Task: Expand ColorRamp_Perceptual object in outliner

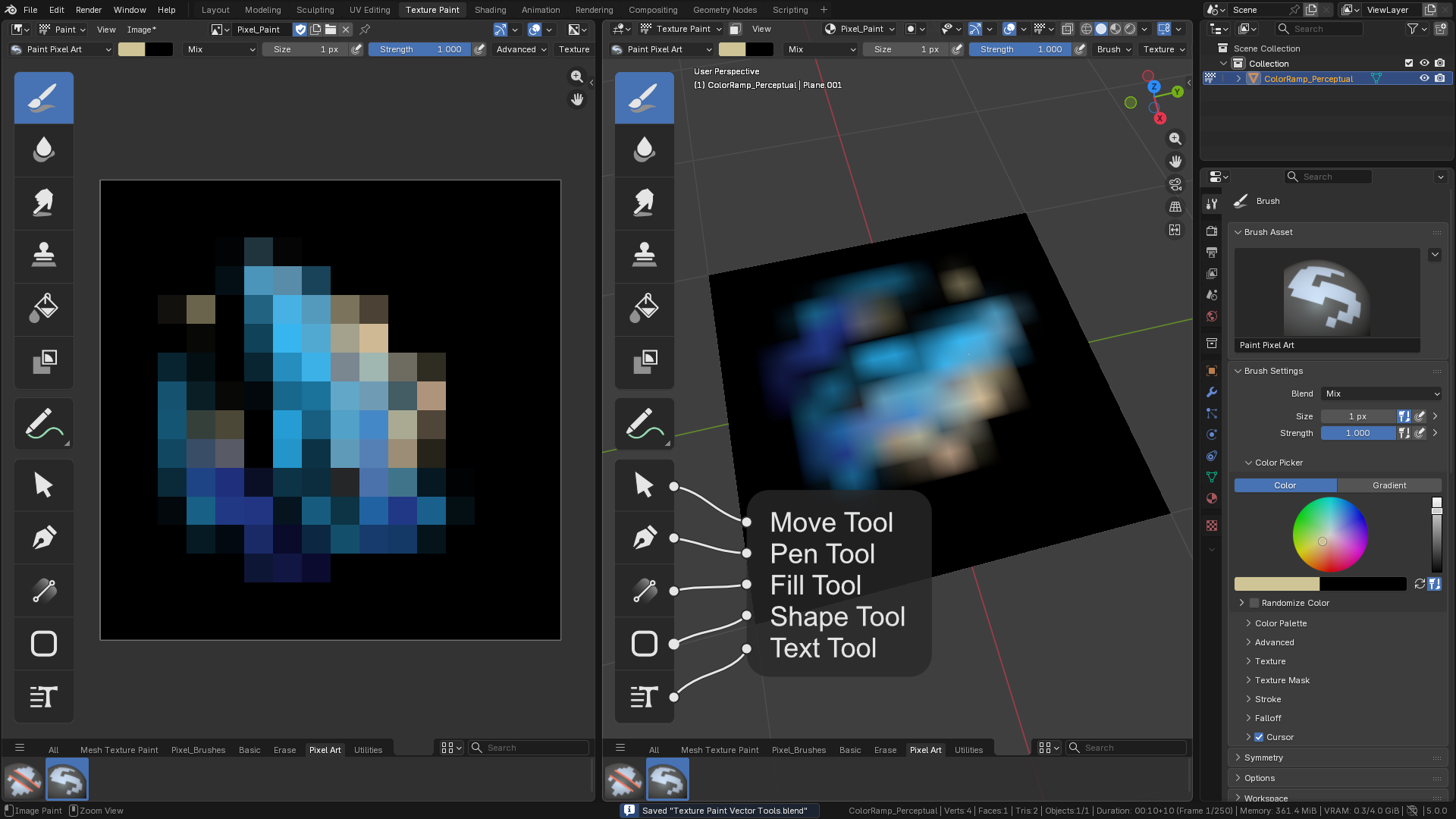Action: (x=1238, y=79)
